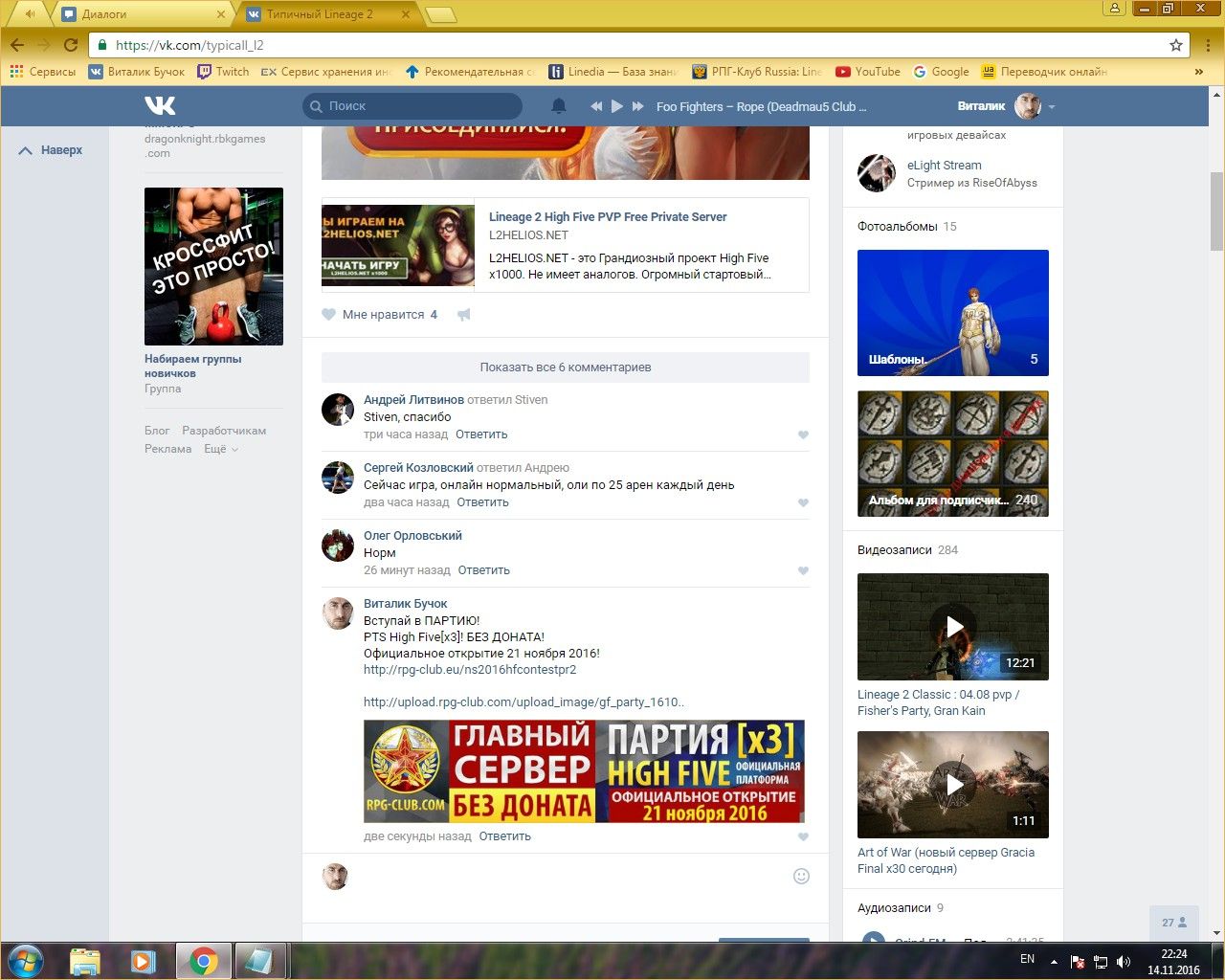Viewport: 1225px width, 980px height.
Task: Play the Foo Fighters track in header
Action: tap(617, 106)
